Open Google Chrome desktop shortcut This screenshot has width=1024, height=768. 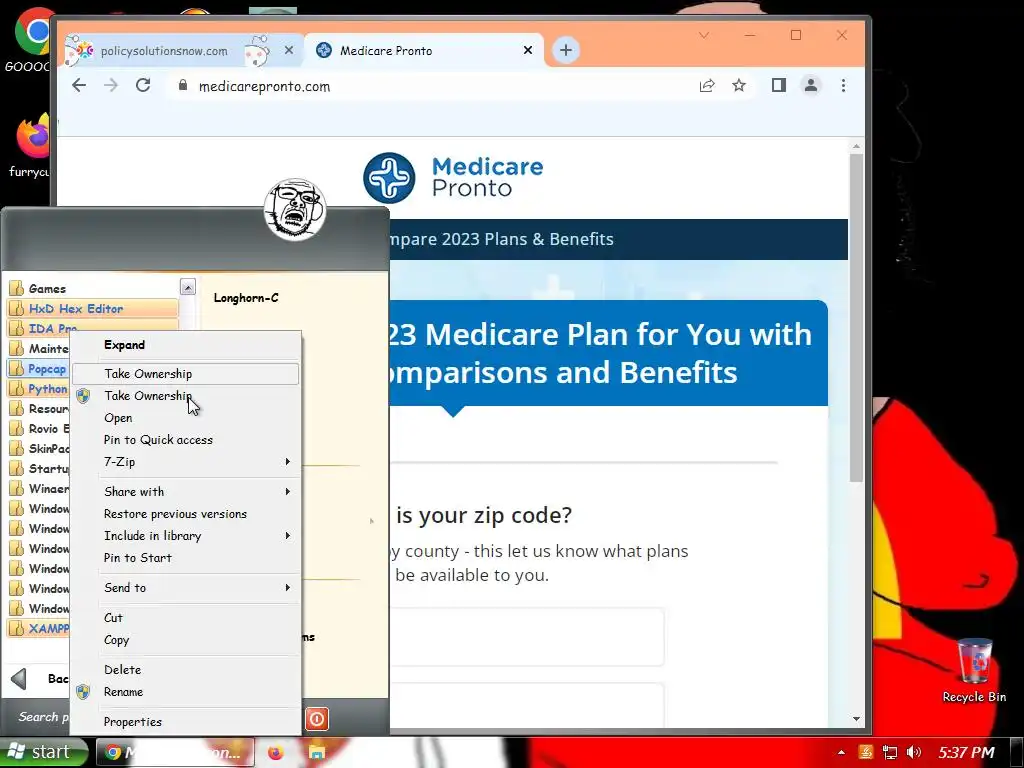(31, 39)
